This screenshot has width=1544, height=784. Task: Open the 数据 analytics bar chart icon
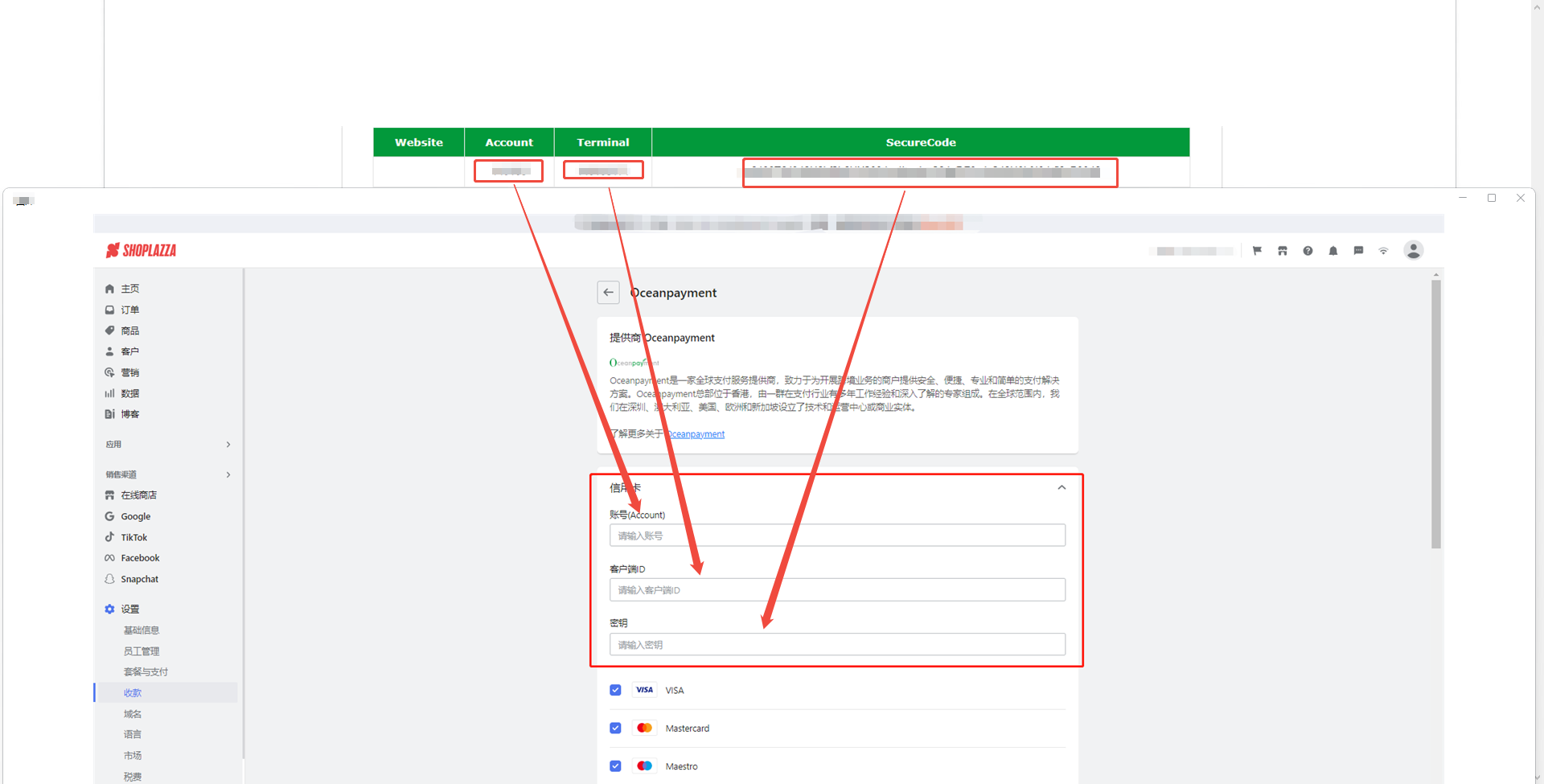pos(109,393)
